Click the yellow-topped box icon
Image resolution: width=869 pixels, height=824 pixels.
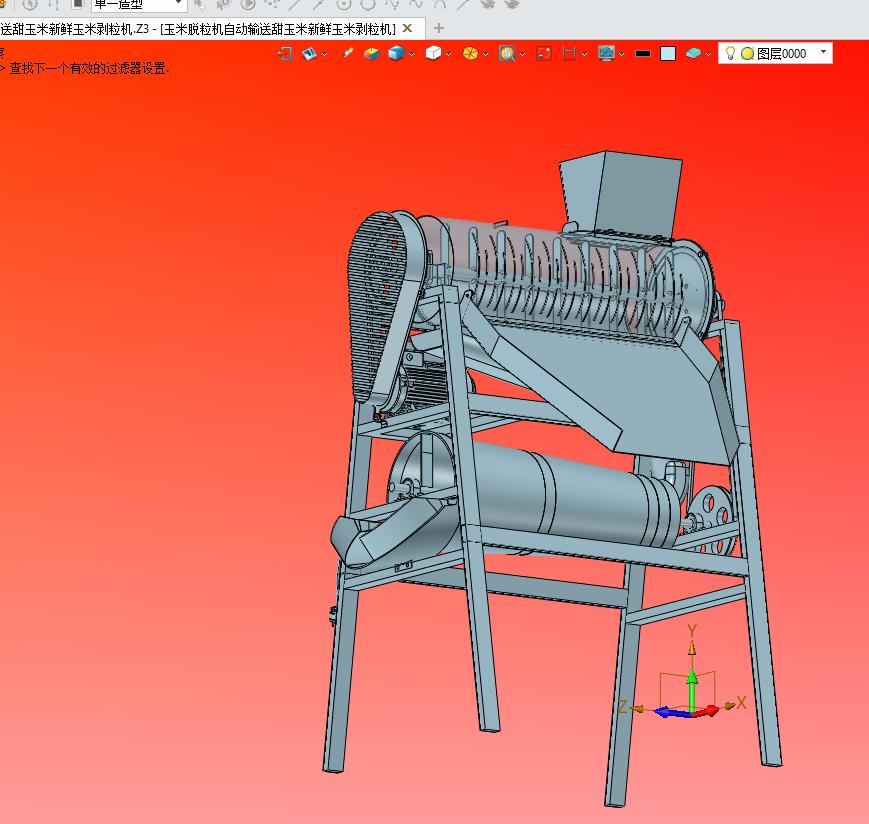coord(371,53)
